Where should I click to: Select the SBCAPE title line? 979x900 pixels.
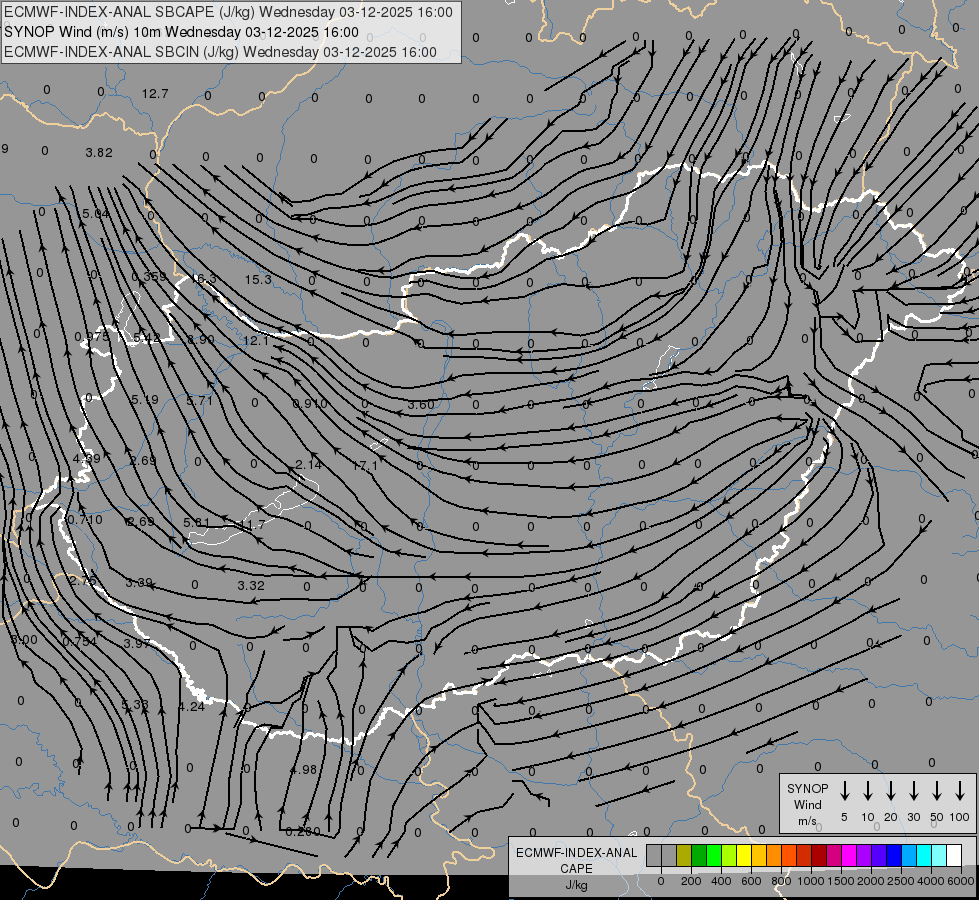coord(229,12)
